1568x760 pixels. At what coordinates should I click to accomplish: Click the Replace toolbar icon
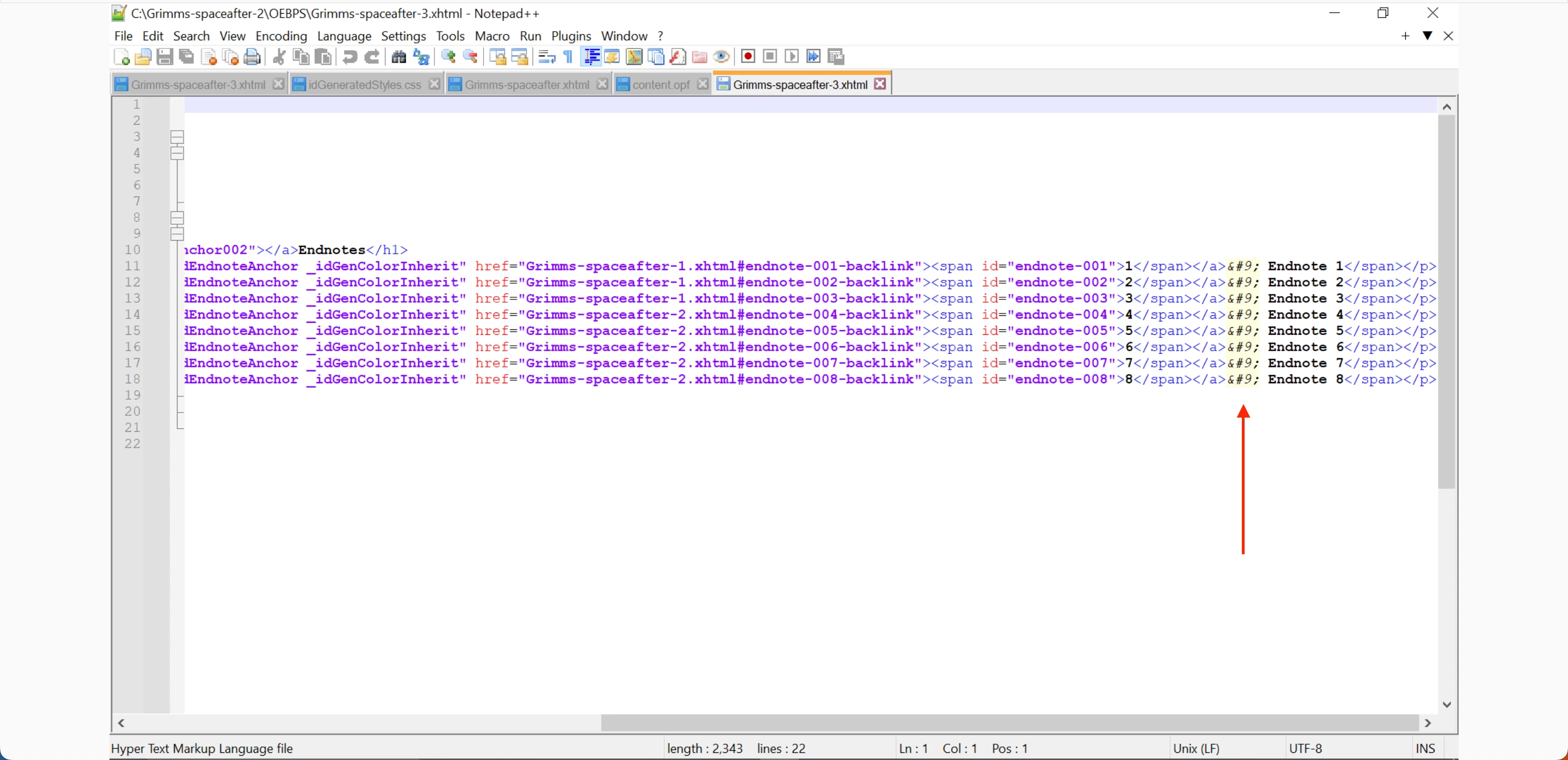421,57
